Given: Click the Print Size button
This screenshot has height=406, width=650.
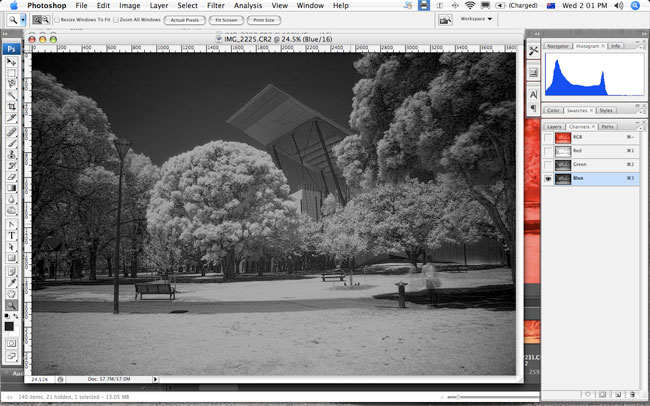Looking at the screenshot, I should (264, 20).
